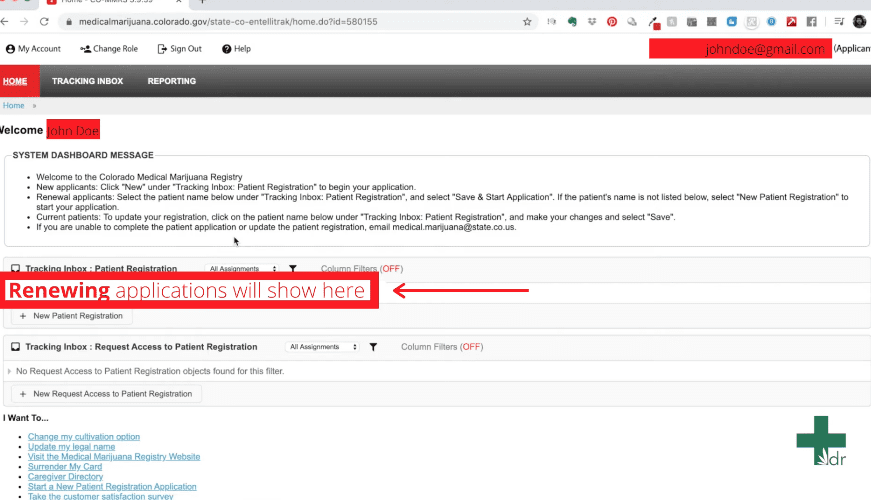Click the Help question mark icon
Image resolution: width=871 pixels, height=500 pixels.
tap(227, 49)
